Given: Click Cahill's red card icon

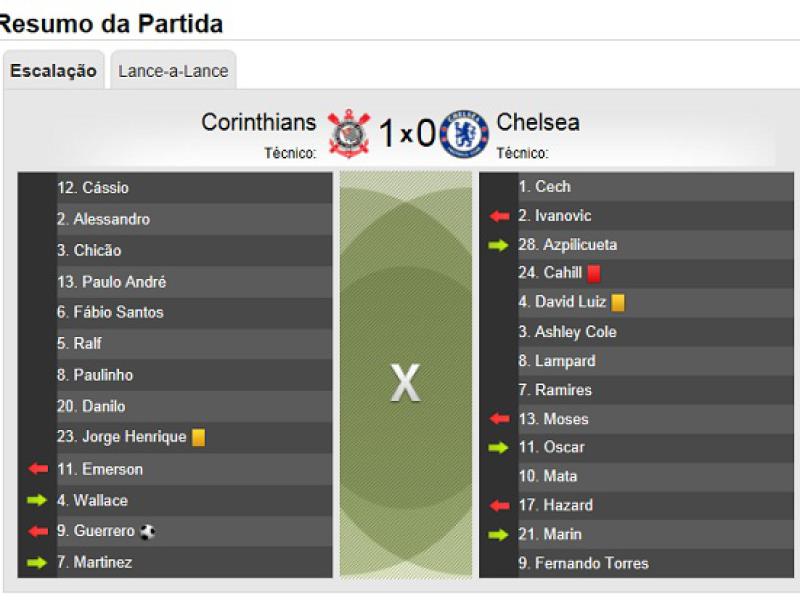Looking at the screenshot, I should pos(593,273).
